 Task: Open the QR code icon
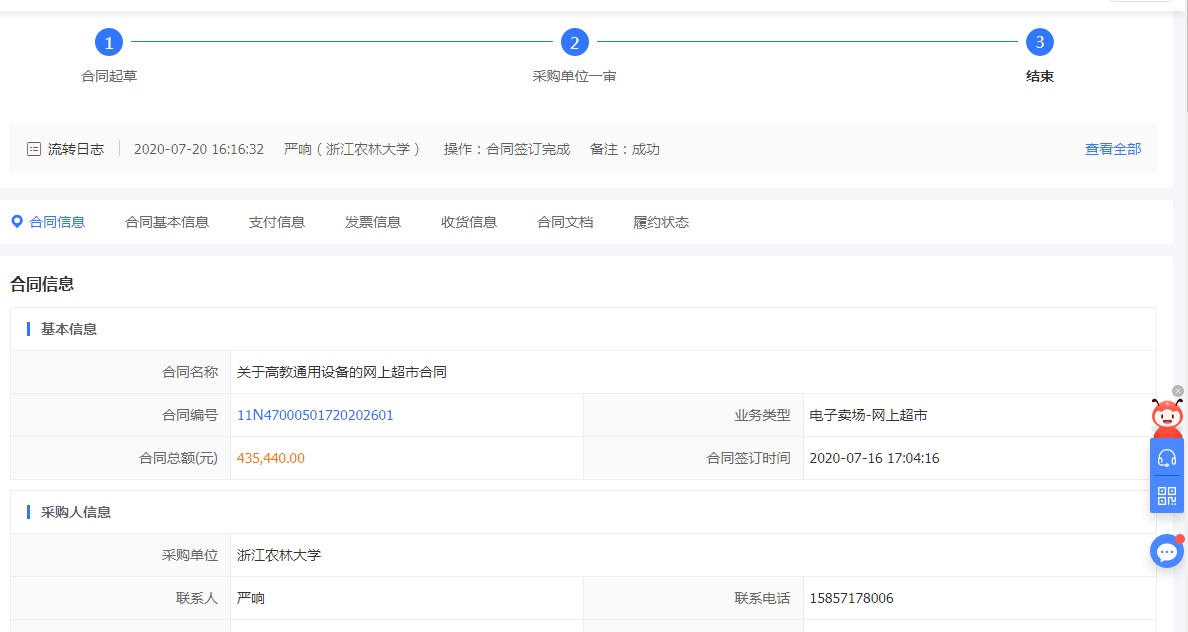tap(1167, 496)
